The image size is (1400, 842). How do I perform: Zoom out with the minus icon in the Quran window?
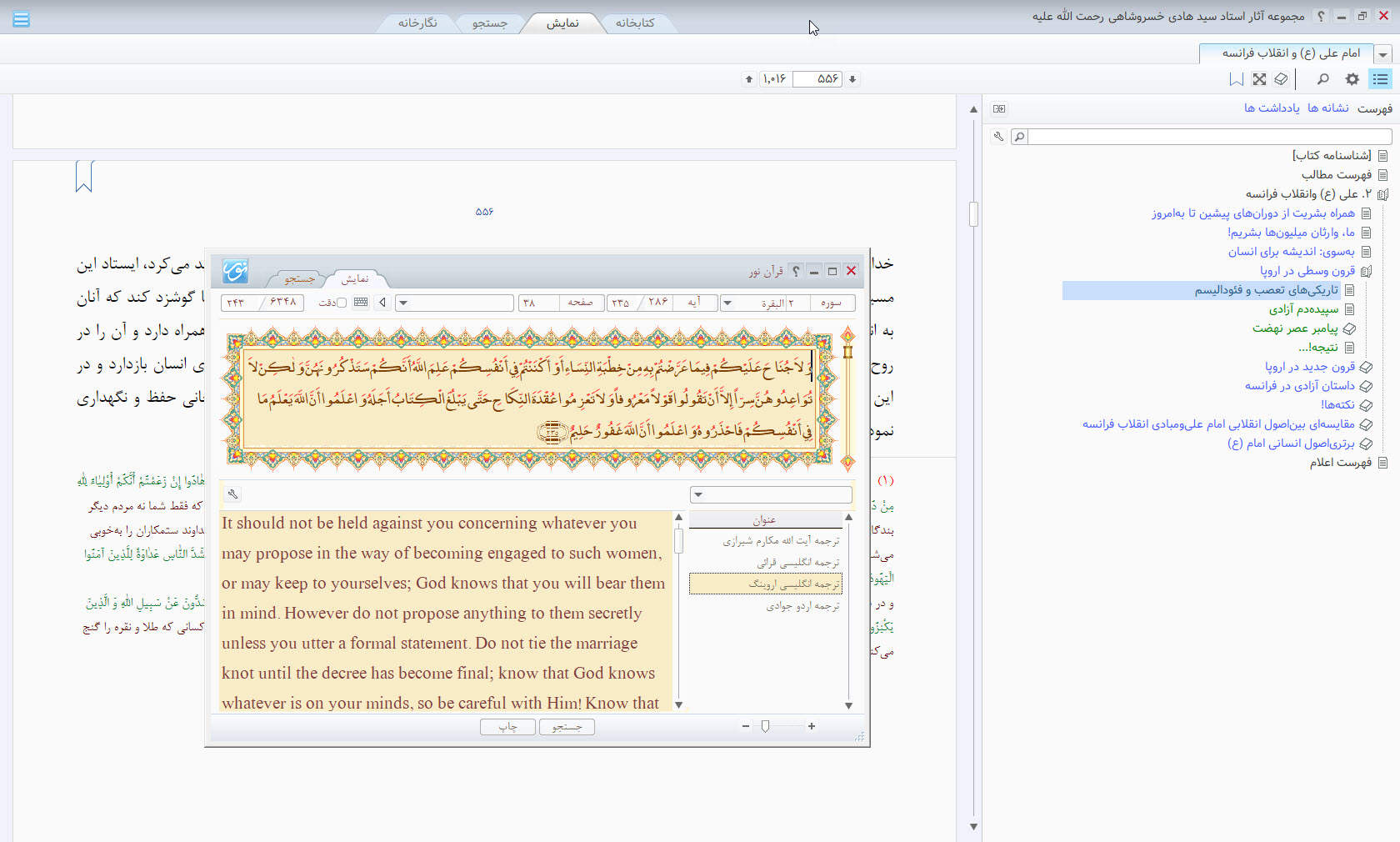(746, 726)
